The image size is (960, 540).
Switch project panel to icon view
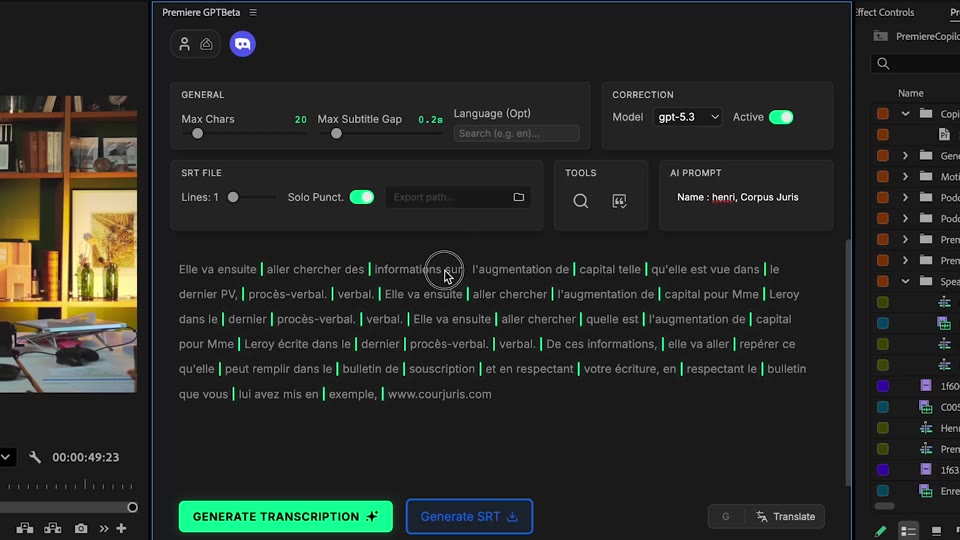[936, 531]
